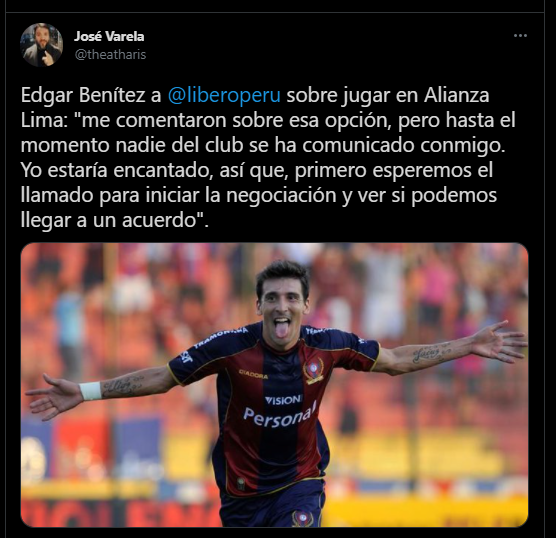The image size is (556, 538).
Task: Open the attached photo of the celebrating player
Action: [x=274, y=385]
